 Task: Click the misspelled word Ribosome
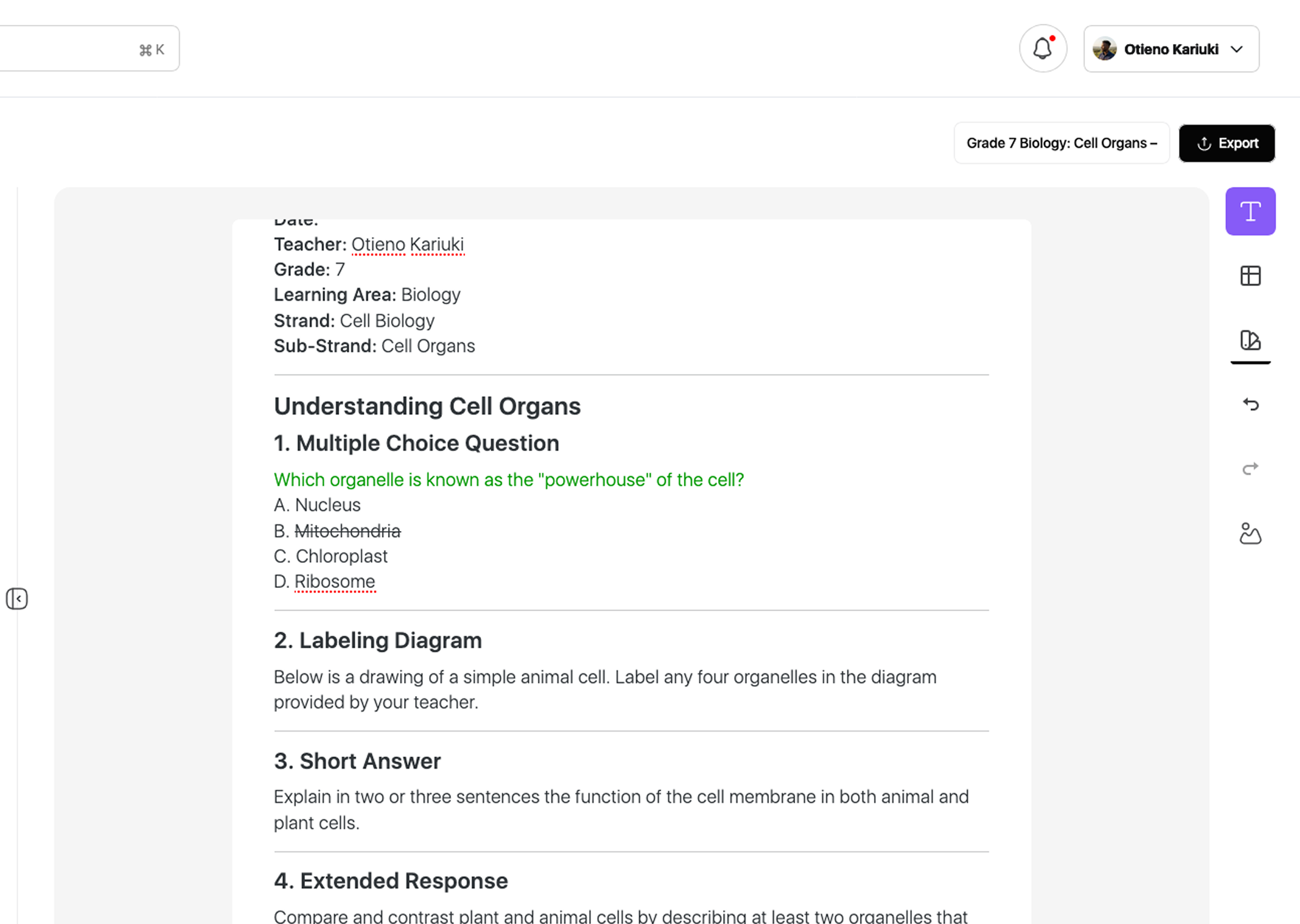(334, 582)
